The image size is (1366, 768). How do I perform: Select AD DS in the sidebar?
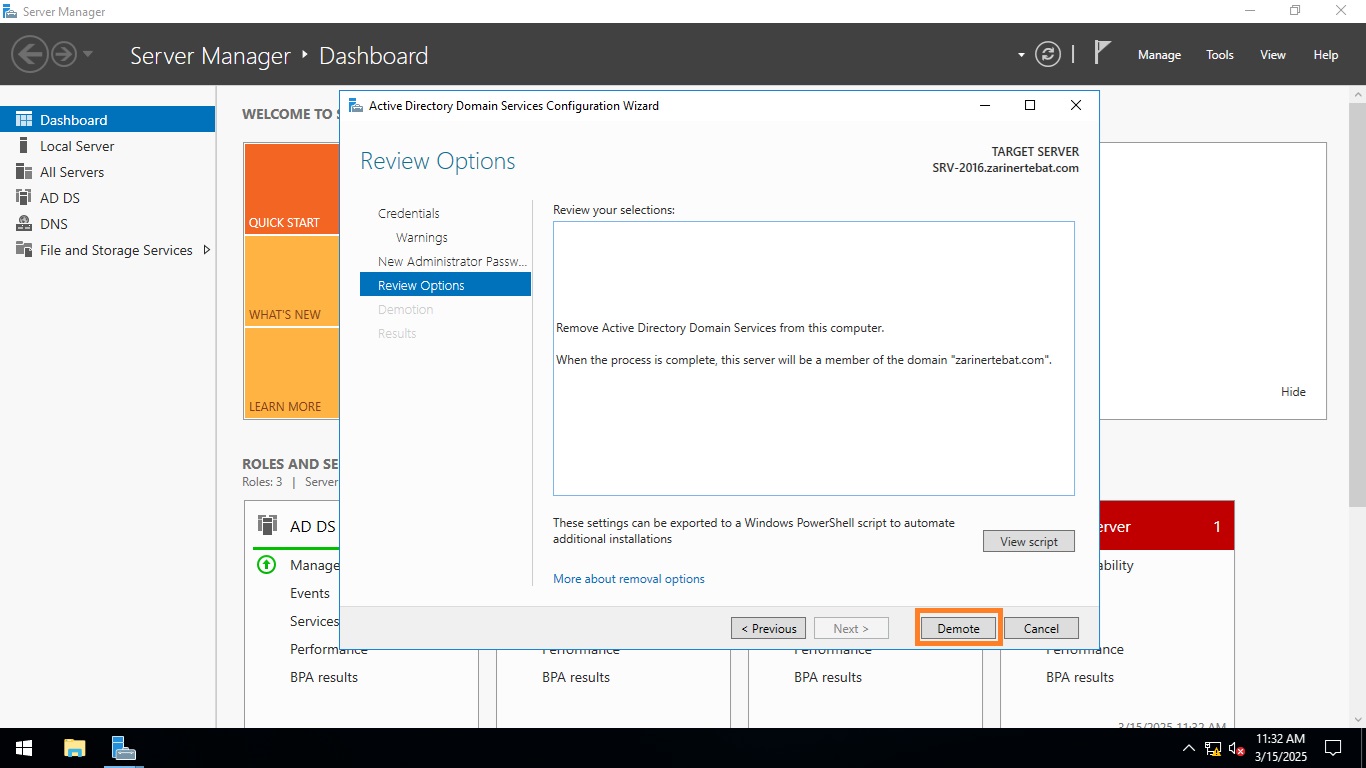(107, 197)
